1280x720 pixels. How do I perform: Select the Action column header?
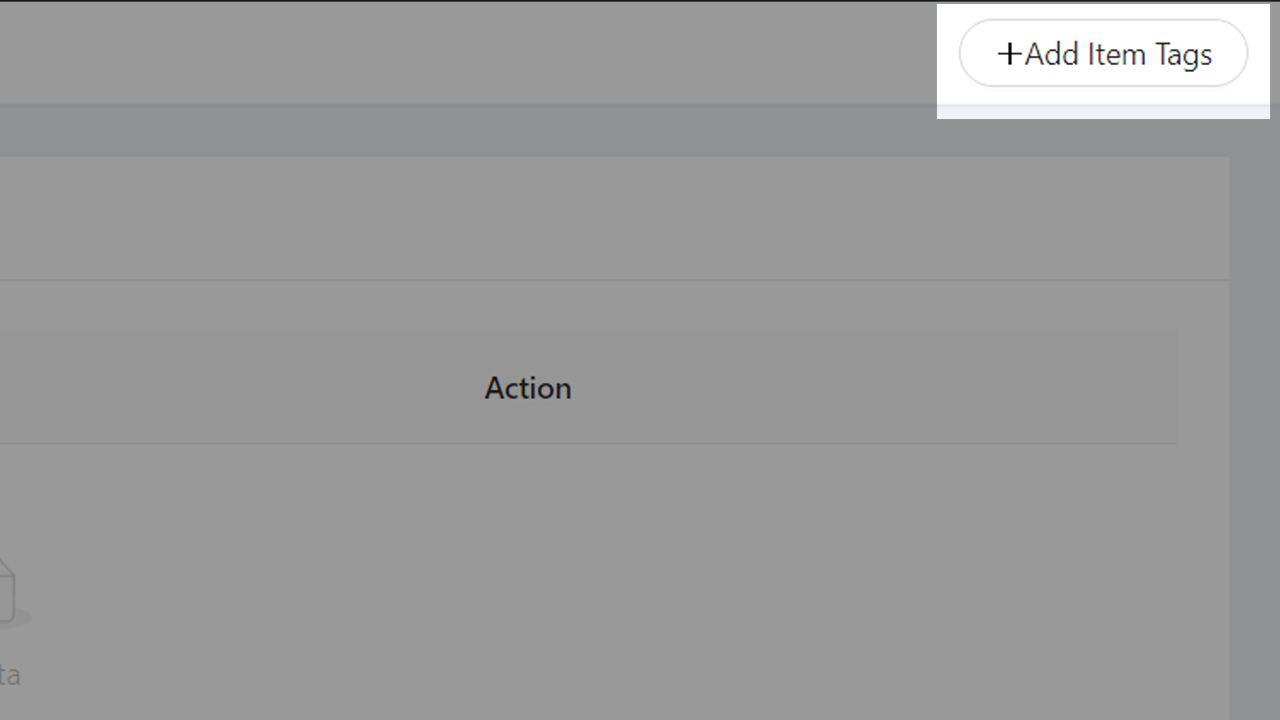[x=528, y=388]
